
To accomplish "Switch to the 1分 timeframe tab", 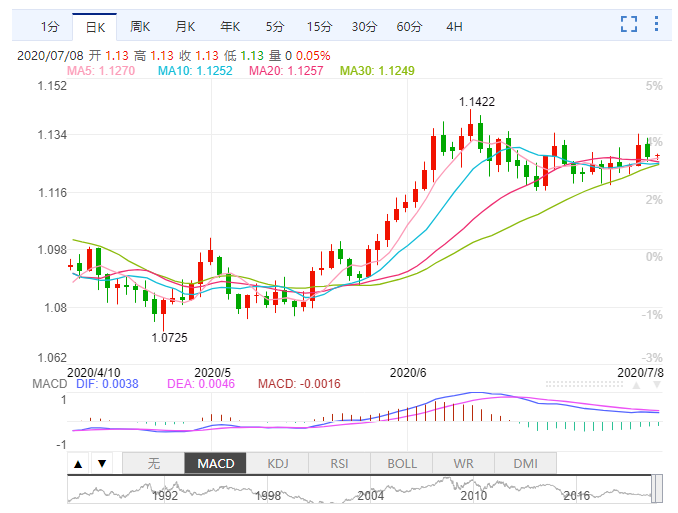I will pyautogui.click(x=49, y=26).
